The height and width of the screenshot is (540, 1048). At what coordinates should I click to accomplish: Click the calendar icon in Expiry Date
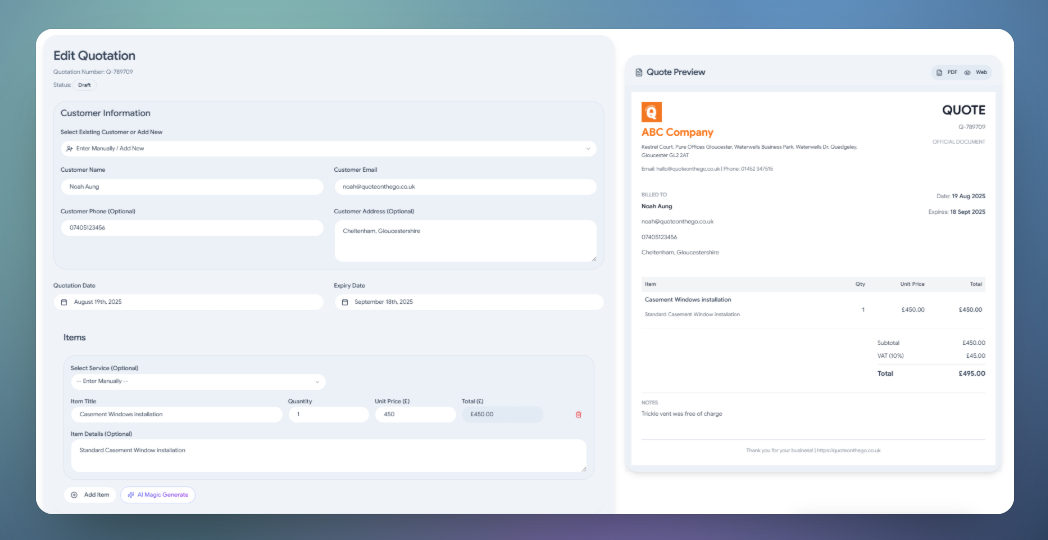(345, 302)
